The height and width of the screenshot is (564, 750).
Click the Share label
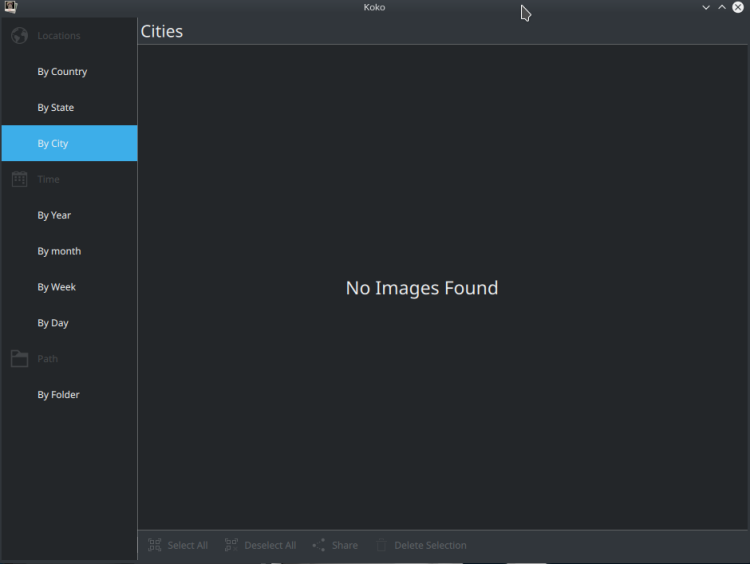tap(345, 545)
